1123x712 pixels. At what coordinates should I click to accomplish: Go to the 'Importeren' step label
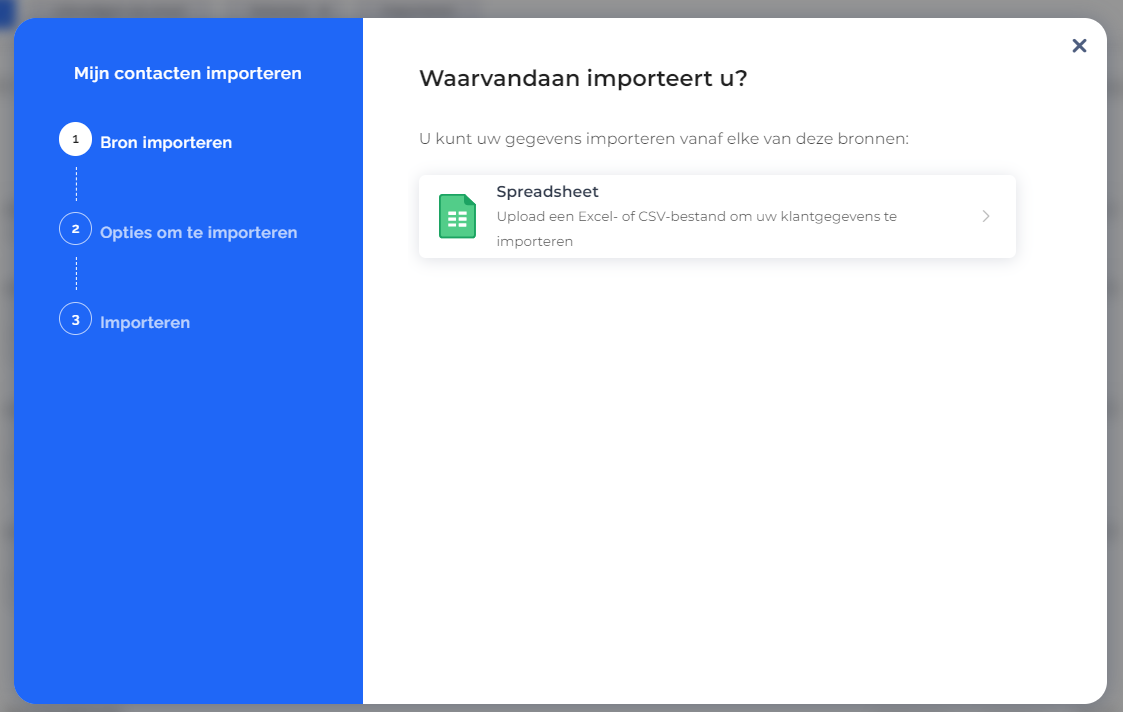(x=145, y=323)
